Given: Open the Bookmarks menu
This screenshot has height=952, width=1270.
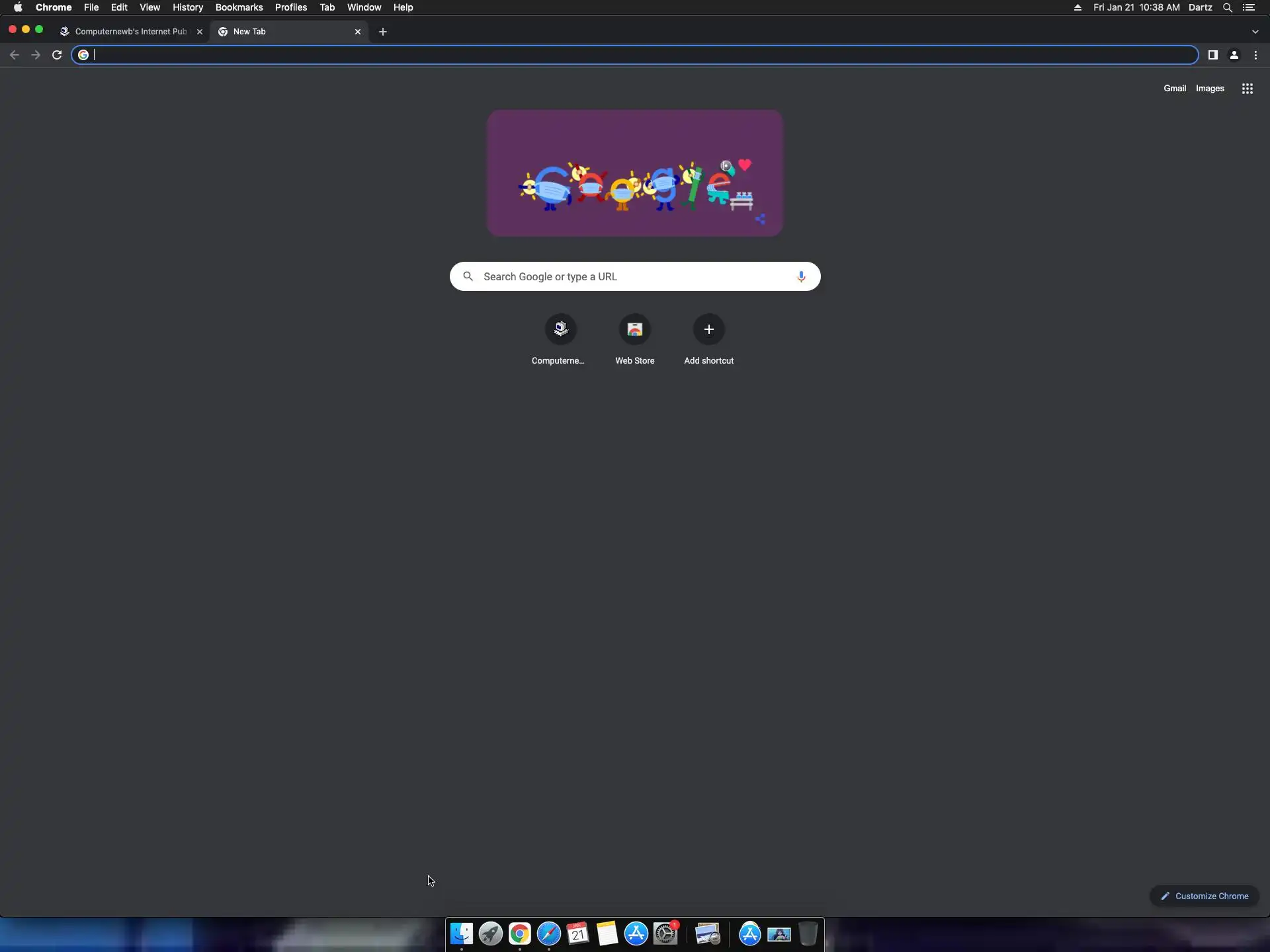Looking at the screenshot, I should point(239,7).
